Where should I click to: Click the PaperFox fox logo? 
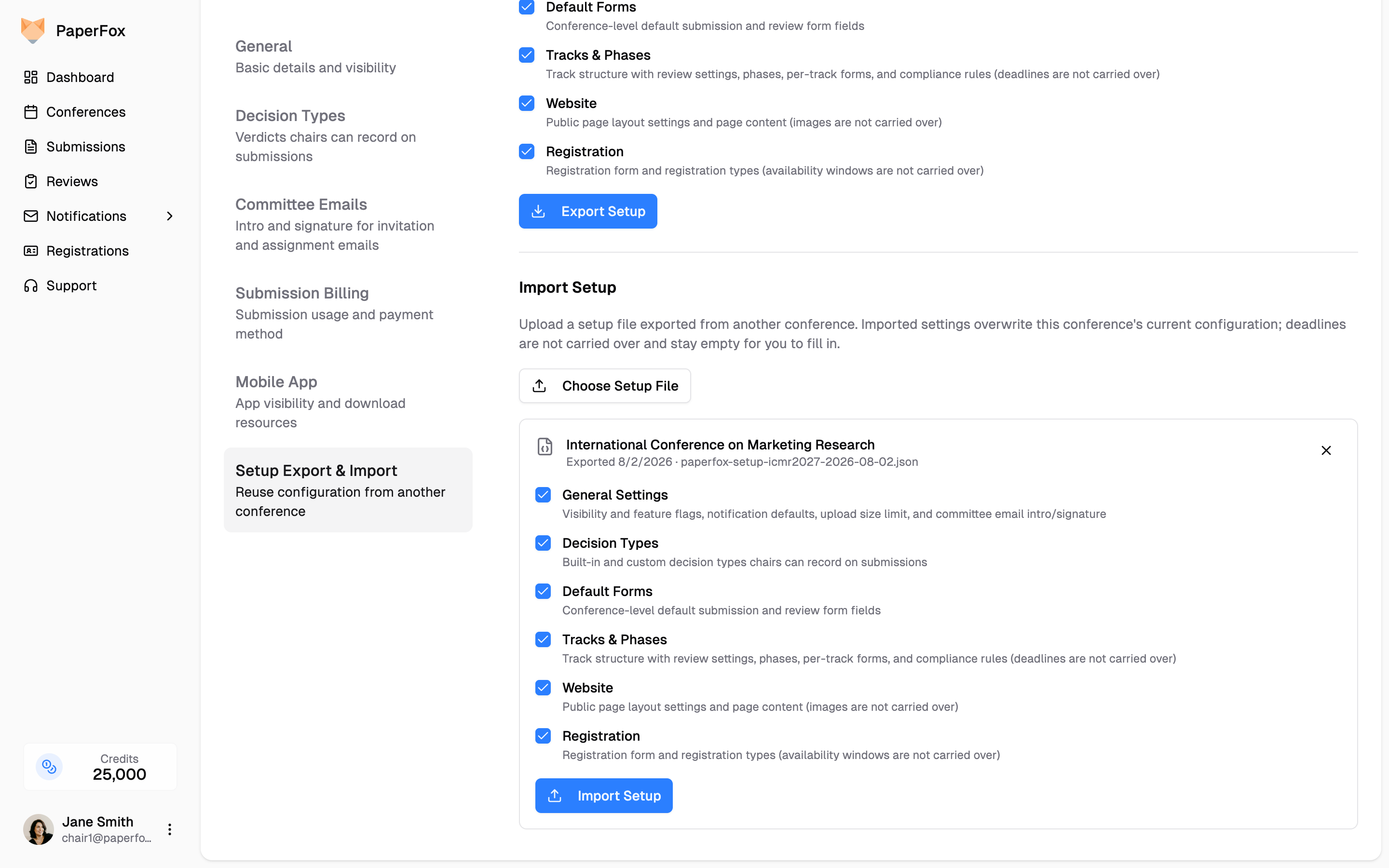point(33,30)
